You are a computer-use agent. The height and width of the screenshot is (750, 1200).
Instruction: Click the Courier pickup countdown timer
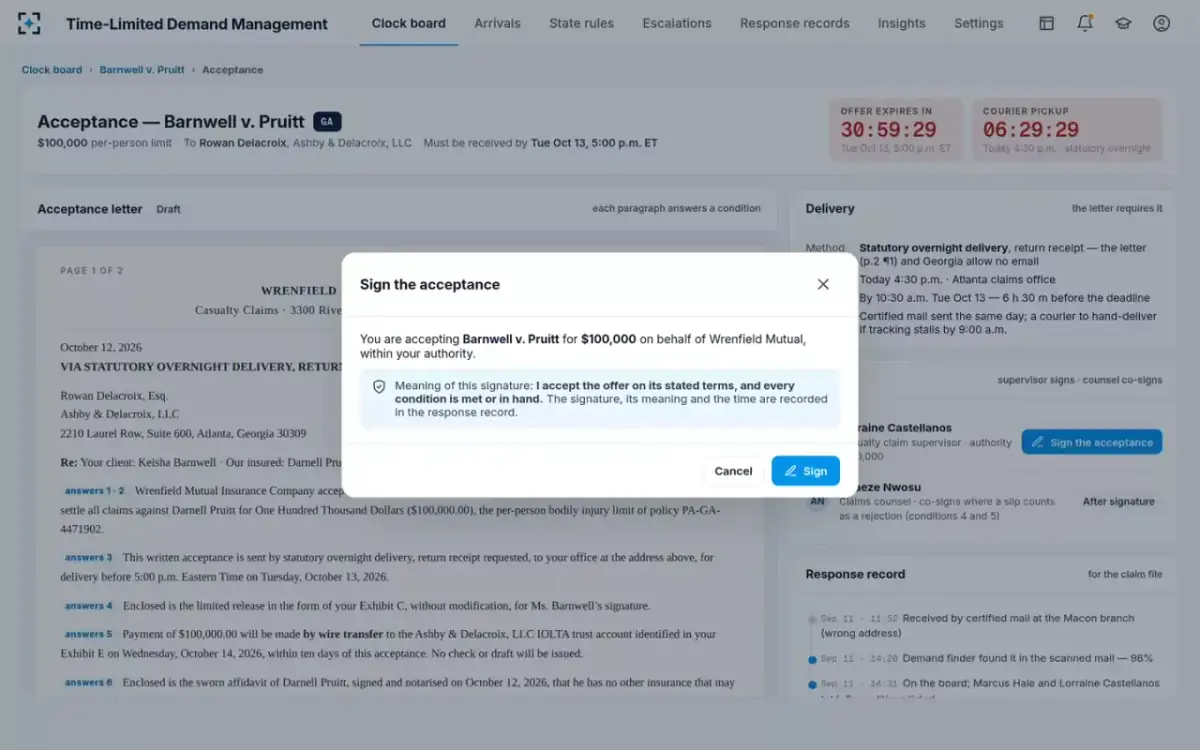pos(1067,130)
